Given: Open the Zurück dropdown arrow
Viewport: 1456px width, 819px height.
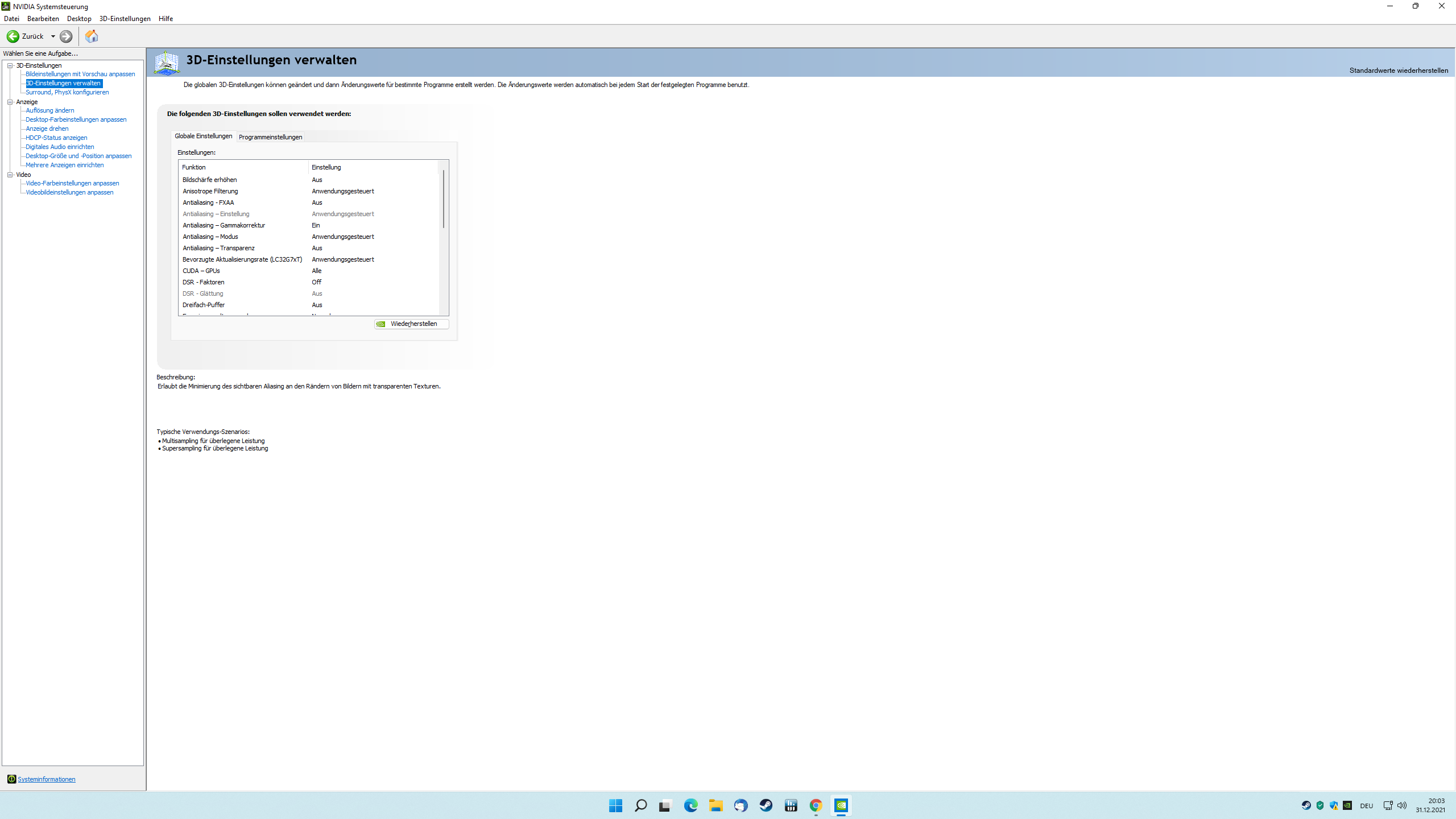Looking at the screenshot, I should (x=53, y=36).
